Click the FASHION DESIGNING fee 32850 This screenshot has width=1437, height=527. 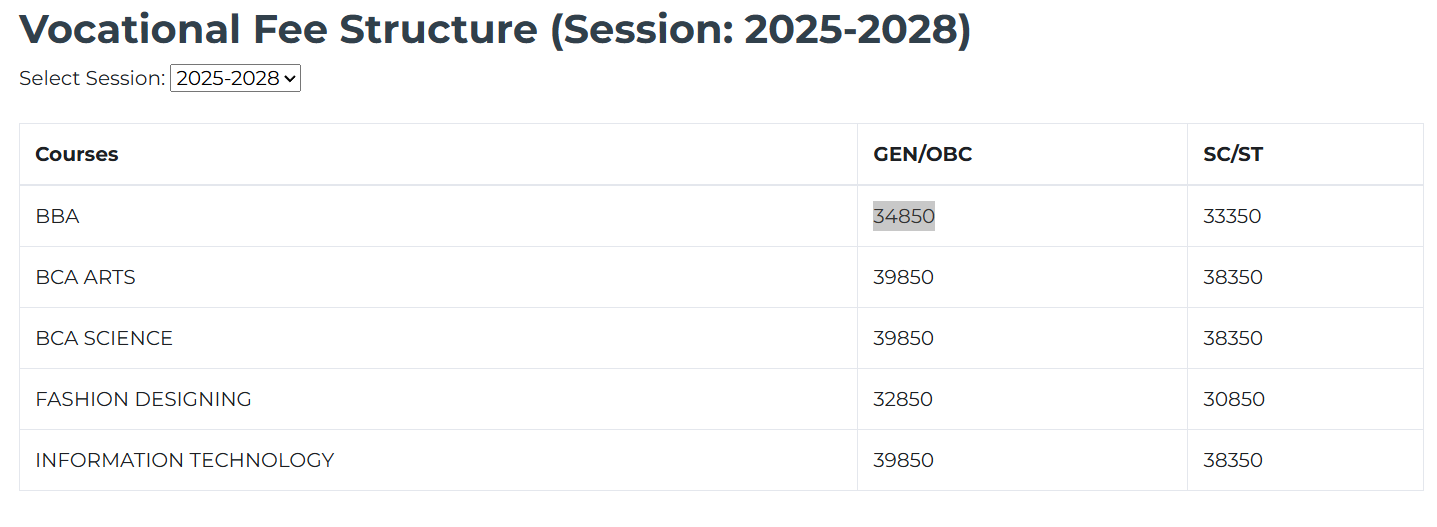pos(903,399)
